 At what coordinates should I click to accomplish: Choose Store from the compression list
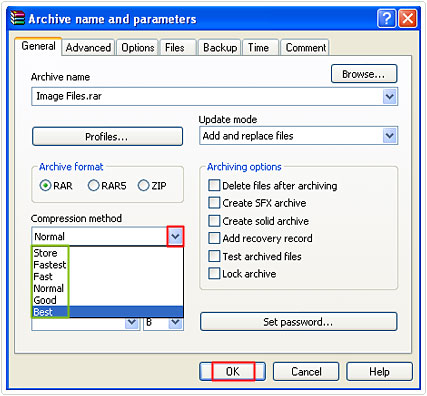[107, 253]
